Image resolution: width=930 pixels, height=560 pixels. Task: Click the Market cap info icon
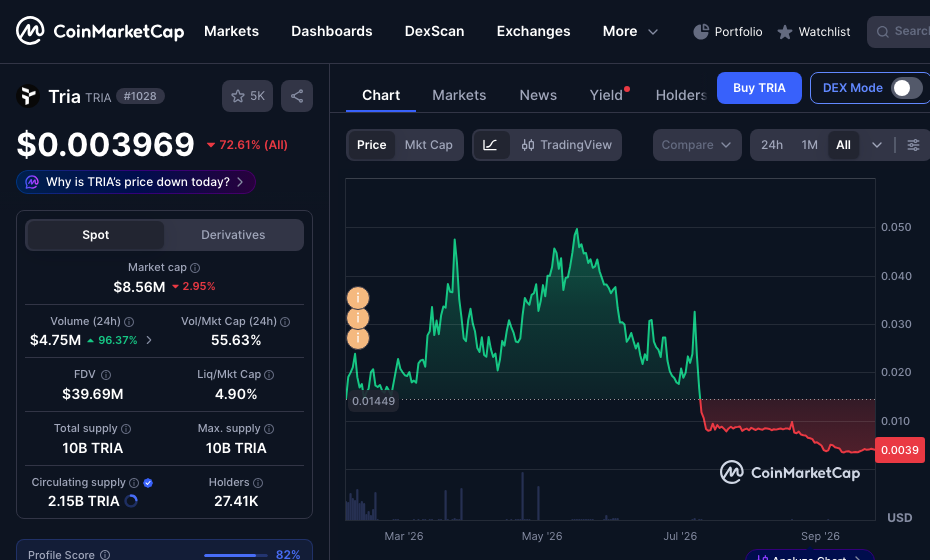(x=195, y=268)
